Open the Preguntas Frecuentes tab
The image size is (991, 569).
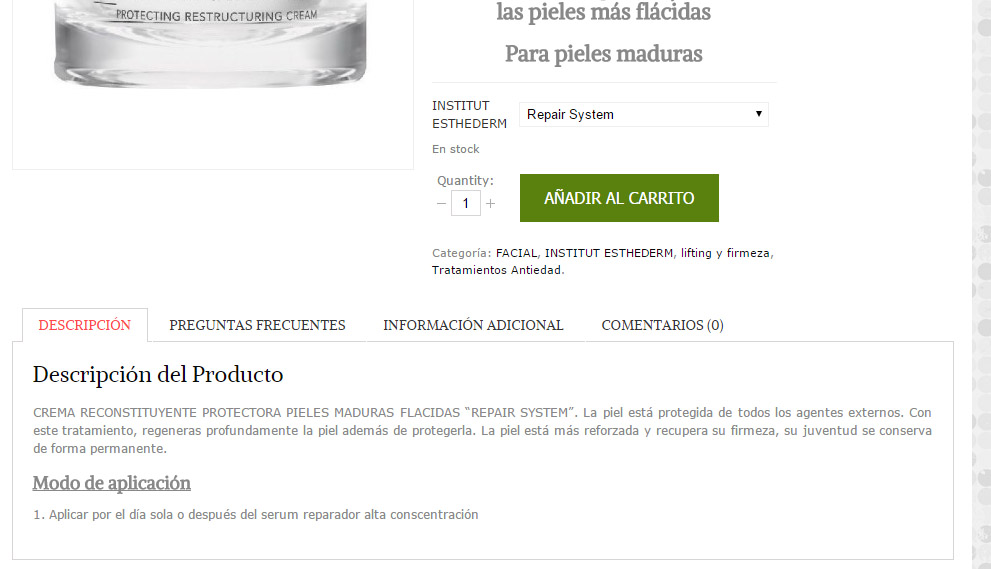[x=257, y=325]
